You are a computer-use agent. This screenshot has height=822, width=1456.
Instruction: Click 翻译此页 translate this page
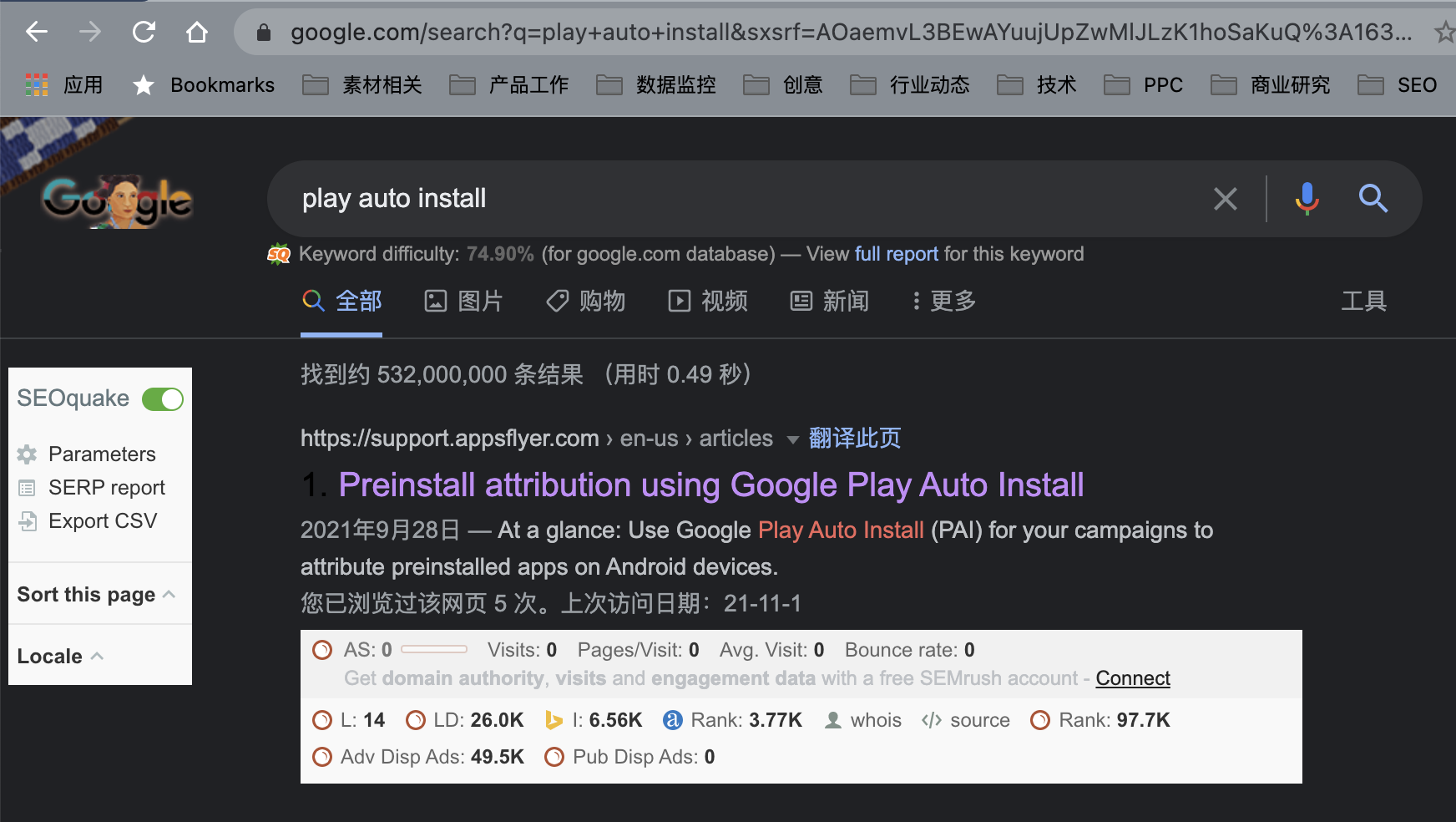[x=855, y=438]
